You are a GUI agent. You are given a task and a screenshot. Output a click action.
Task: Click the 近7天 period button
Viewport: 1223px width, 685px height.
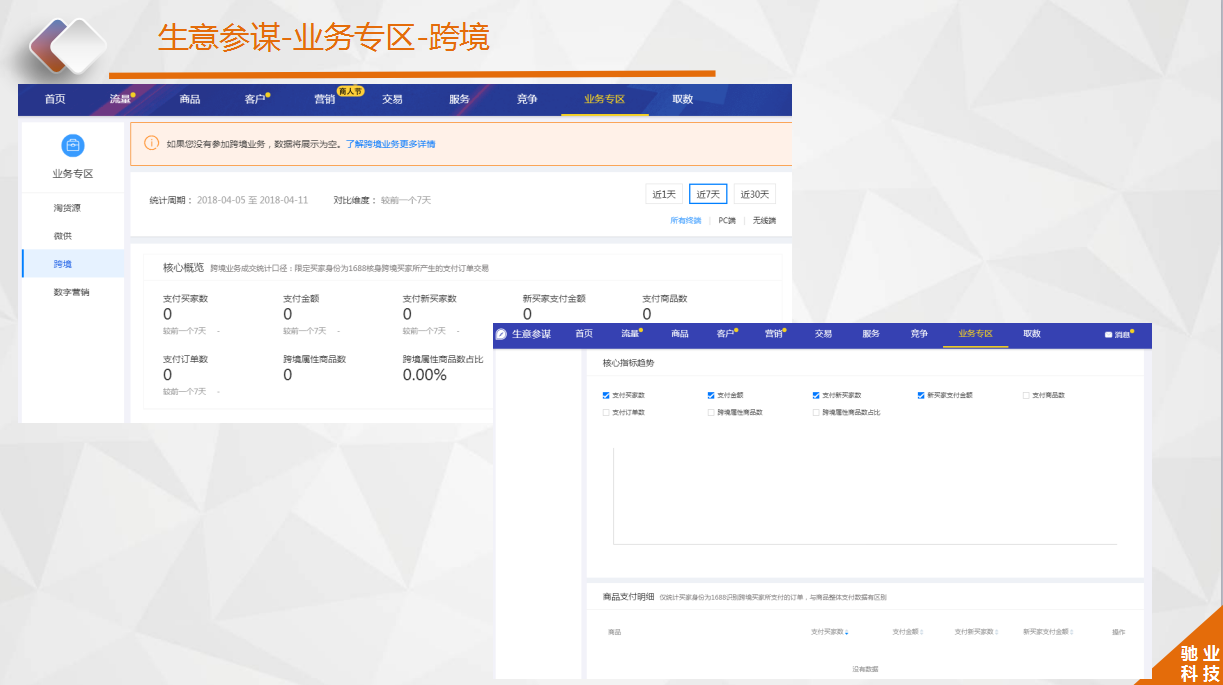[x=708, y=194]
